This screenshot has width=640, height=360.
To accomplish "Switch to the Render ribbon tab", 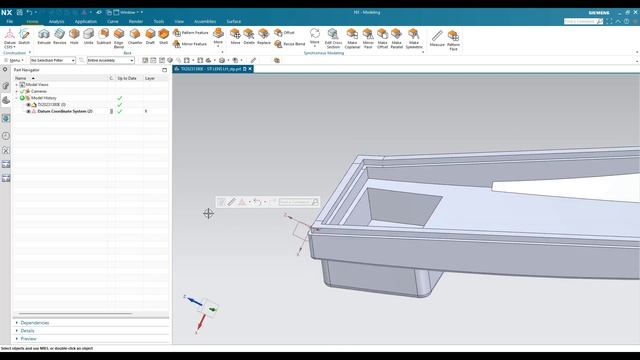I will [x=136, y=22].
